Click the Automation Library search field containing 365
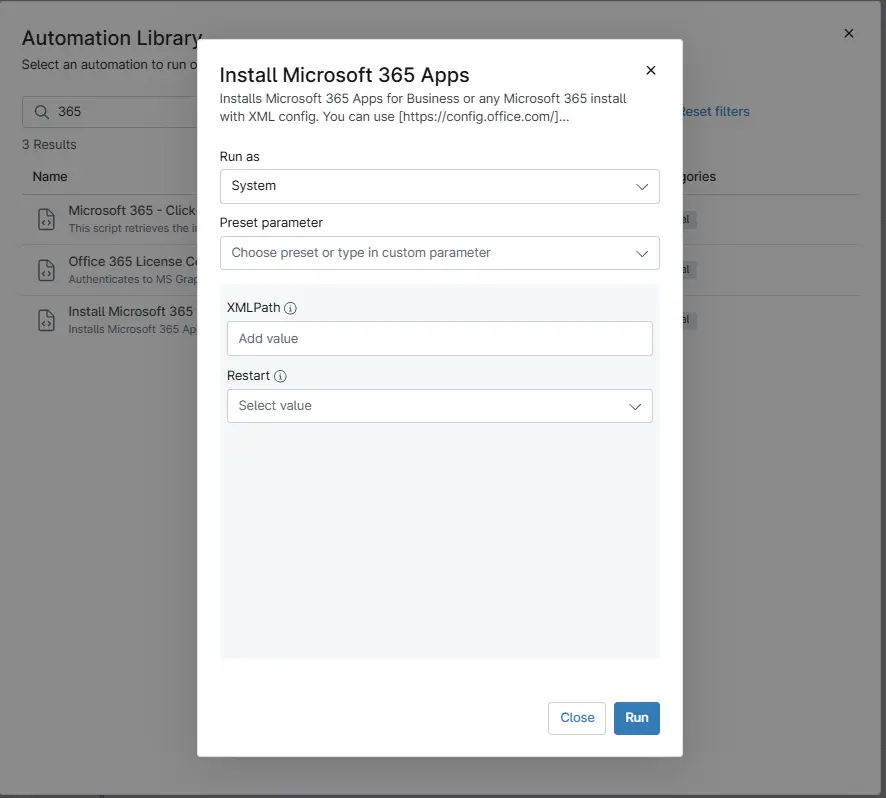The height and width of the screenshot is (798, 886). point(120,112)
